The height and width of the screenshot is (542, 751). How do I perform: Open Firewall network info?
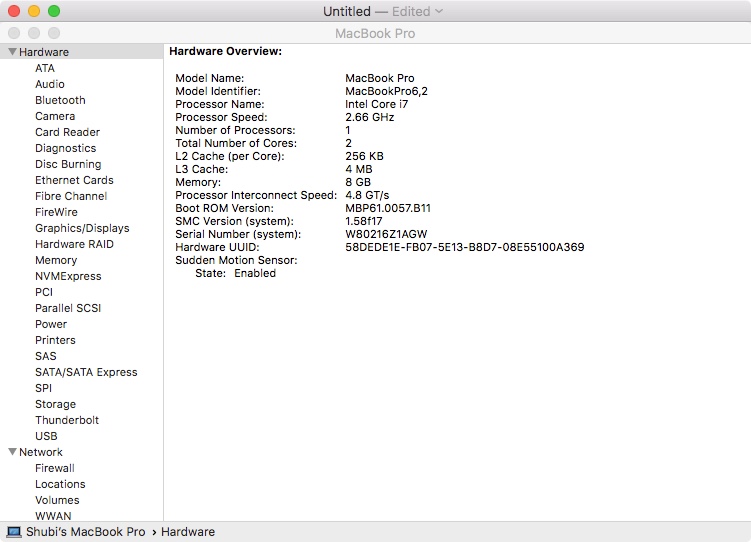pos(55,468)
